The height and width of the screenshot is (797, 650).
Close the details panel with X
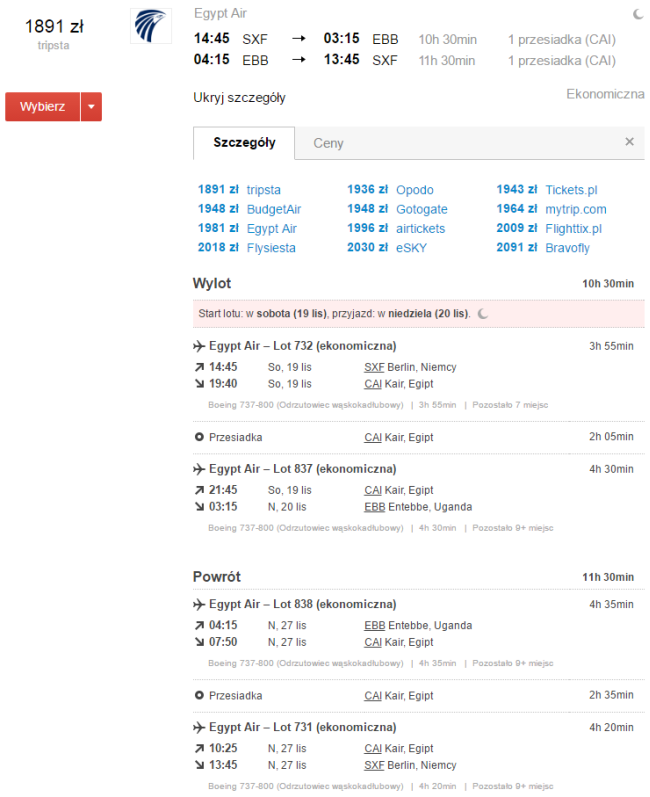(629, 142)
